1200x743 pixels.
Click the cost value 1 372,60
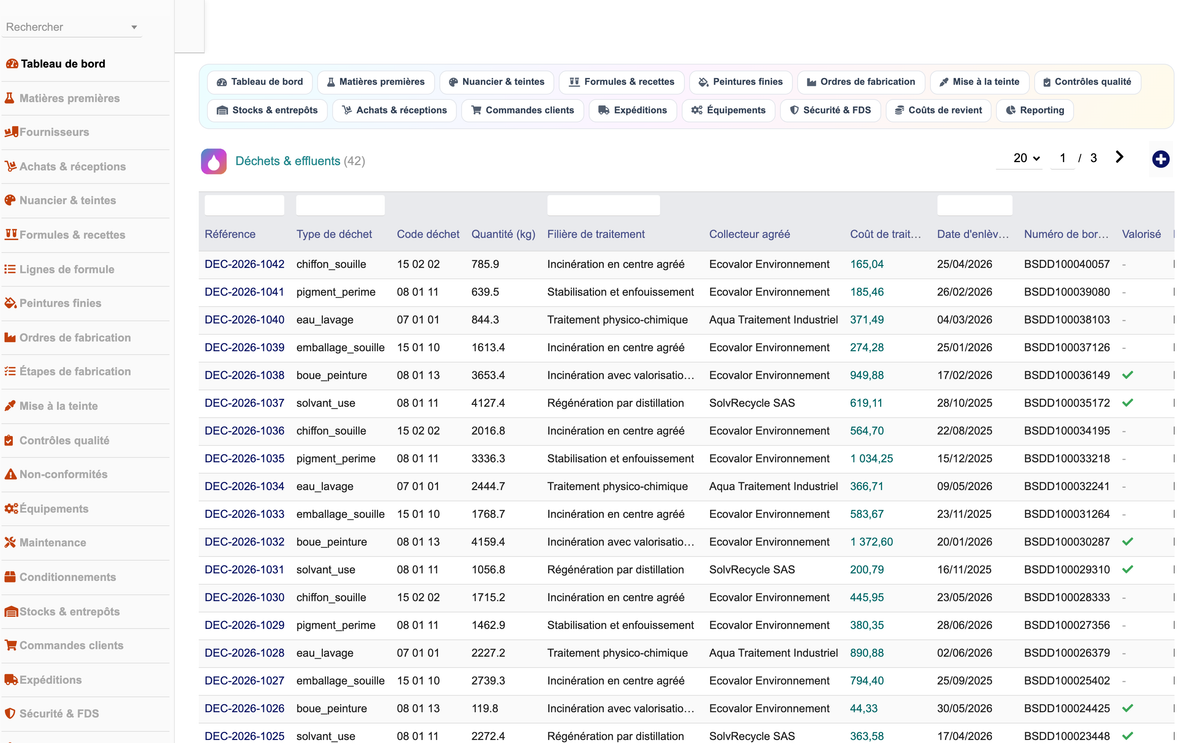(x=871, y=542)
